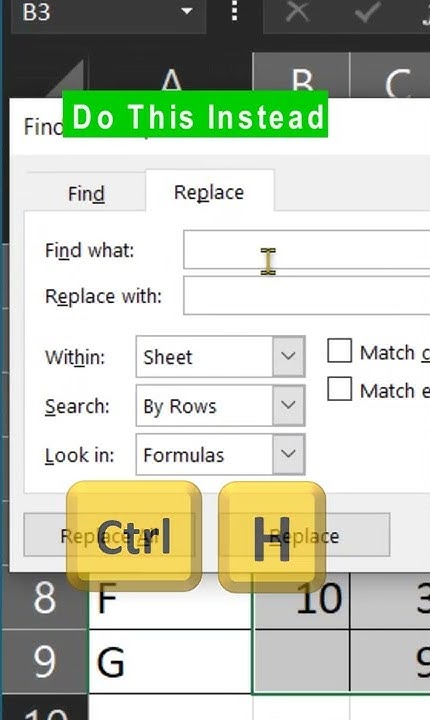This screenshot has height=720, width=430.
Task: Expand the Within dropdown showing Sheet
Action: click(x=288, y=356)
